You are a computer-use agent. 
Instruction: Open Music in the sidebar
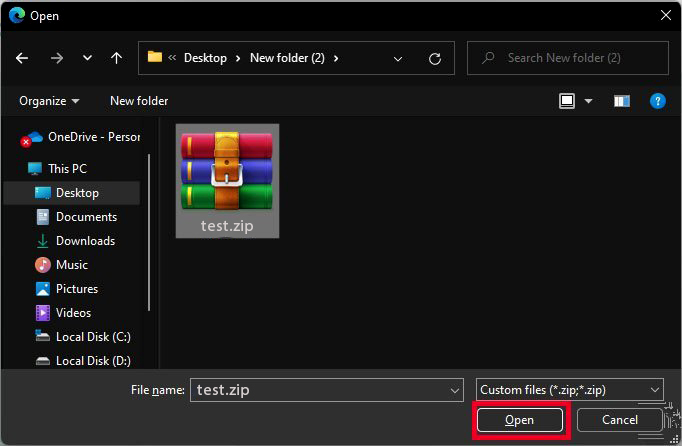(72, 265)
